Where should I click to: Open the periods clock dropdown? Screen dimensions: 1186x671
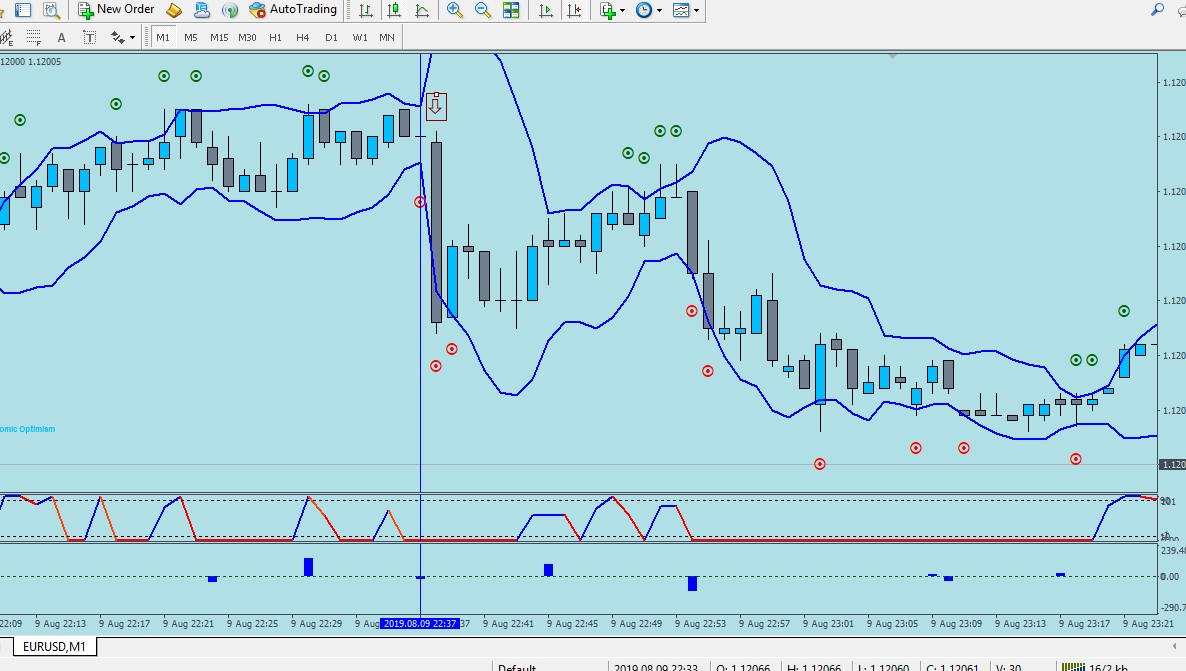tap(649, 10)
